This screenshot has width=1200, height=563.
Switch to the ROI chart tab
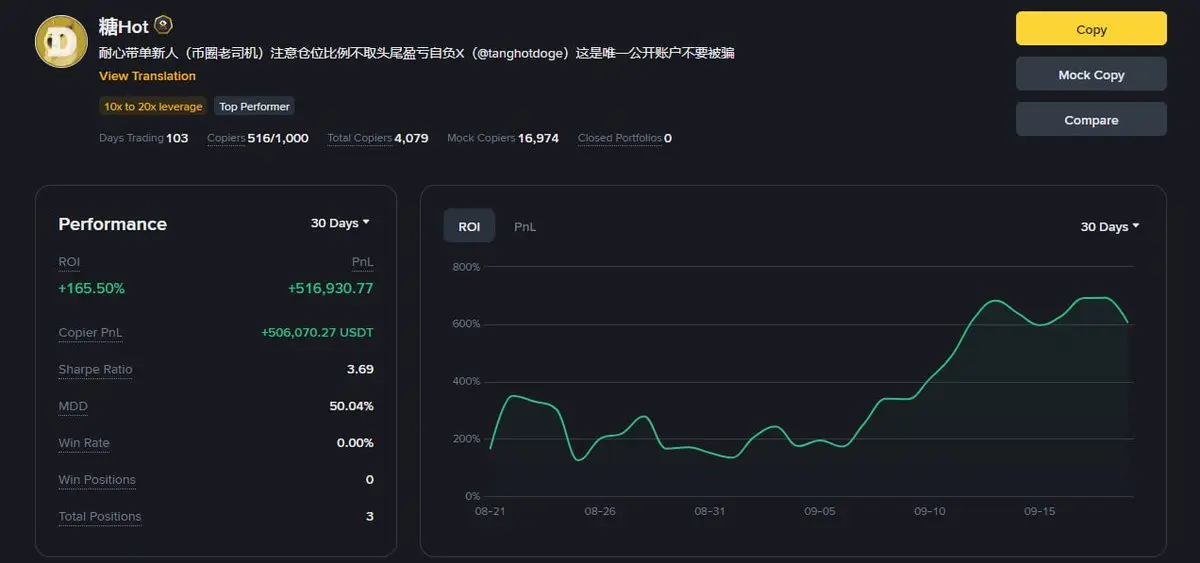[469, 227]
